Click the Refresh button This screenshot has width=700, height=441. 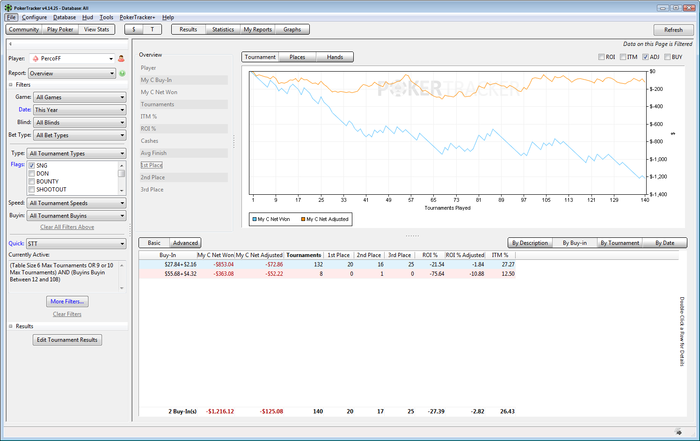click(673, 30)
